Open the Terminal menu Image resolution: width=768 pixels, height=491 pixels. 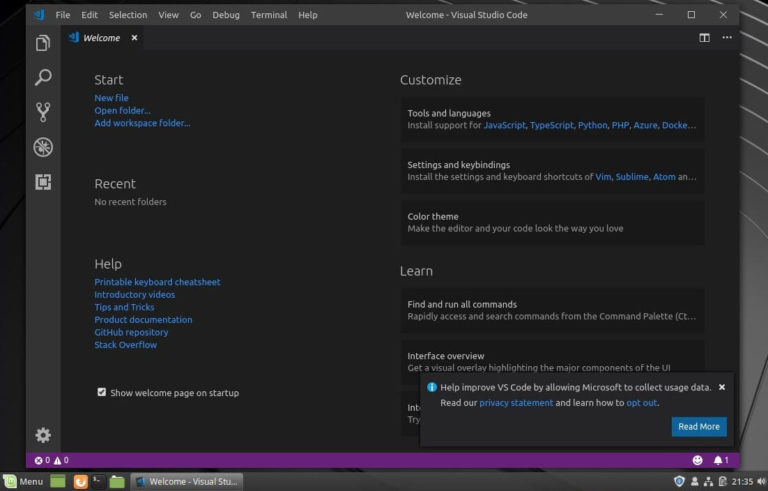[x=268, y=15]
